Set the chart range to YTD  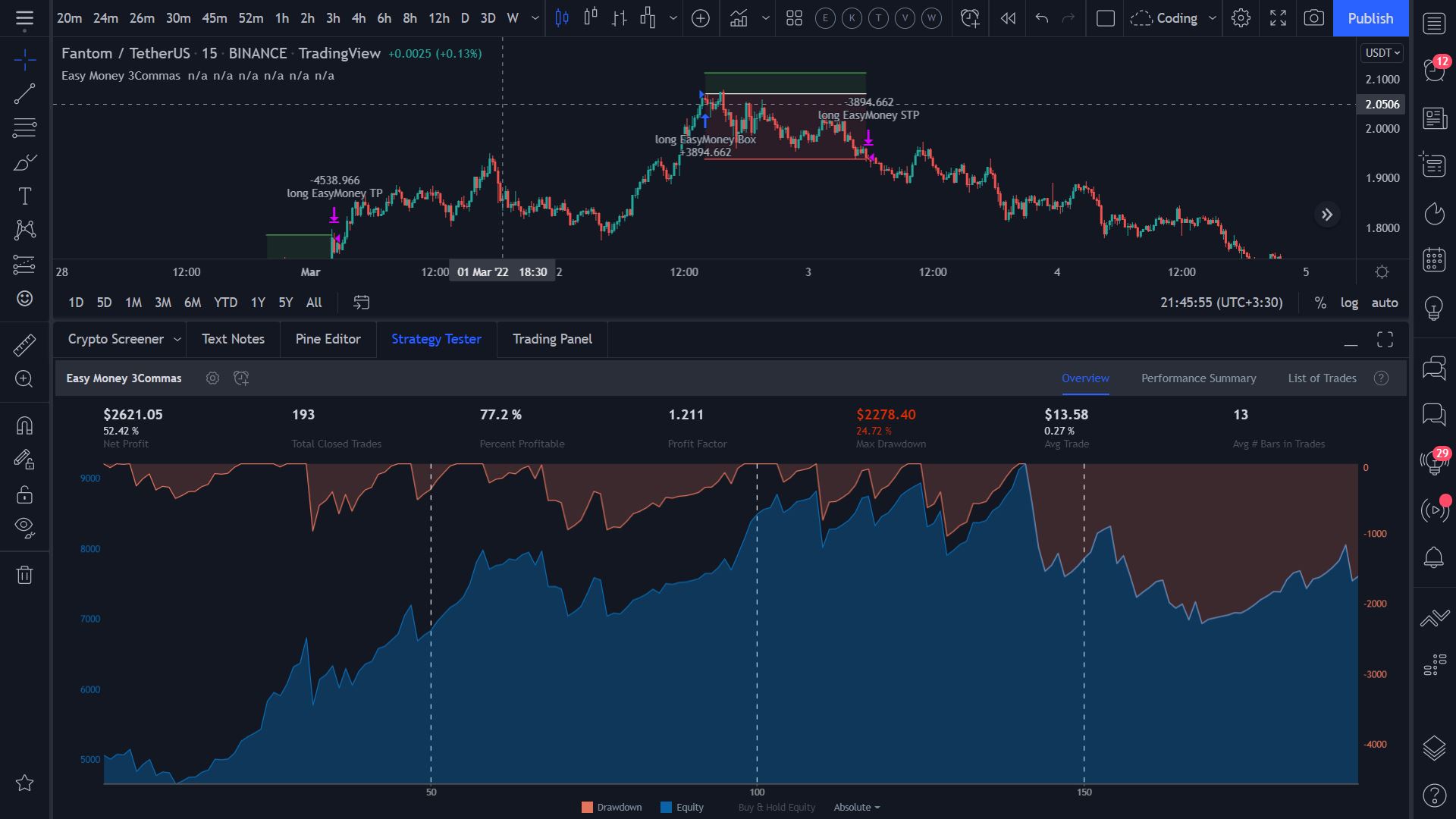pyautogui.click(x=225, y=303)
